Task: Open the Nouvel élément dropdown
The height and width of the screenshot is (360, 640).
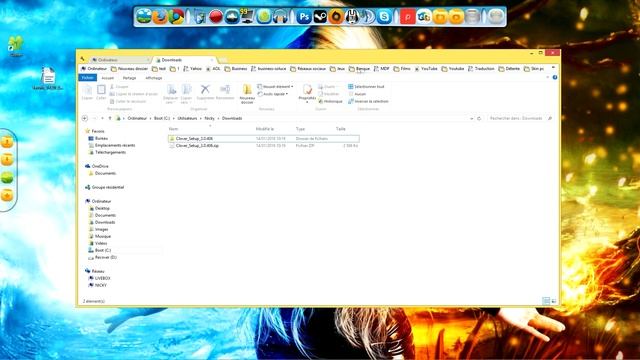Action: coord(275,87)
